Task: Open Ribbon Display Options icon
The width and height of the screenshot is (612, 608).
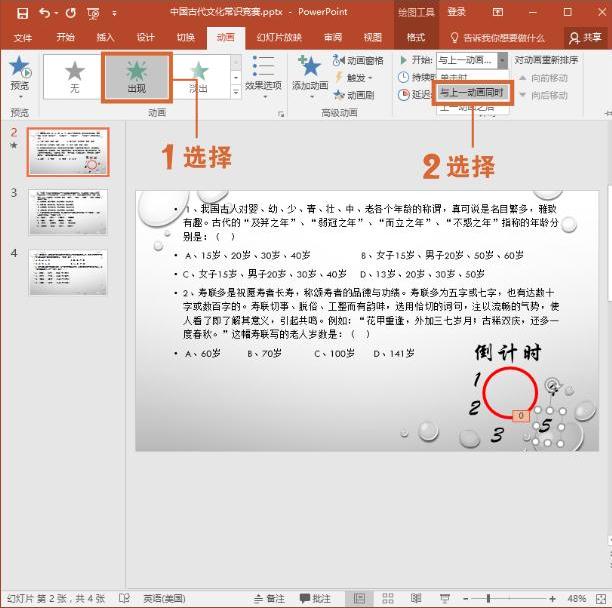Action: click(498, 12)
